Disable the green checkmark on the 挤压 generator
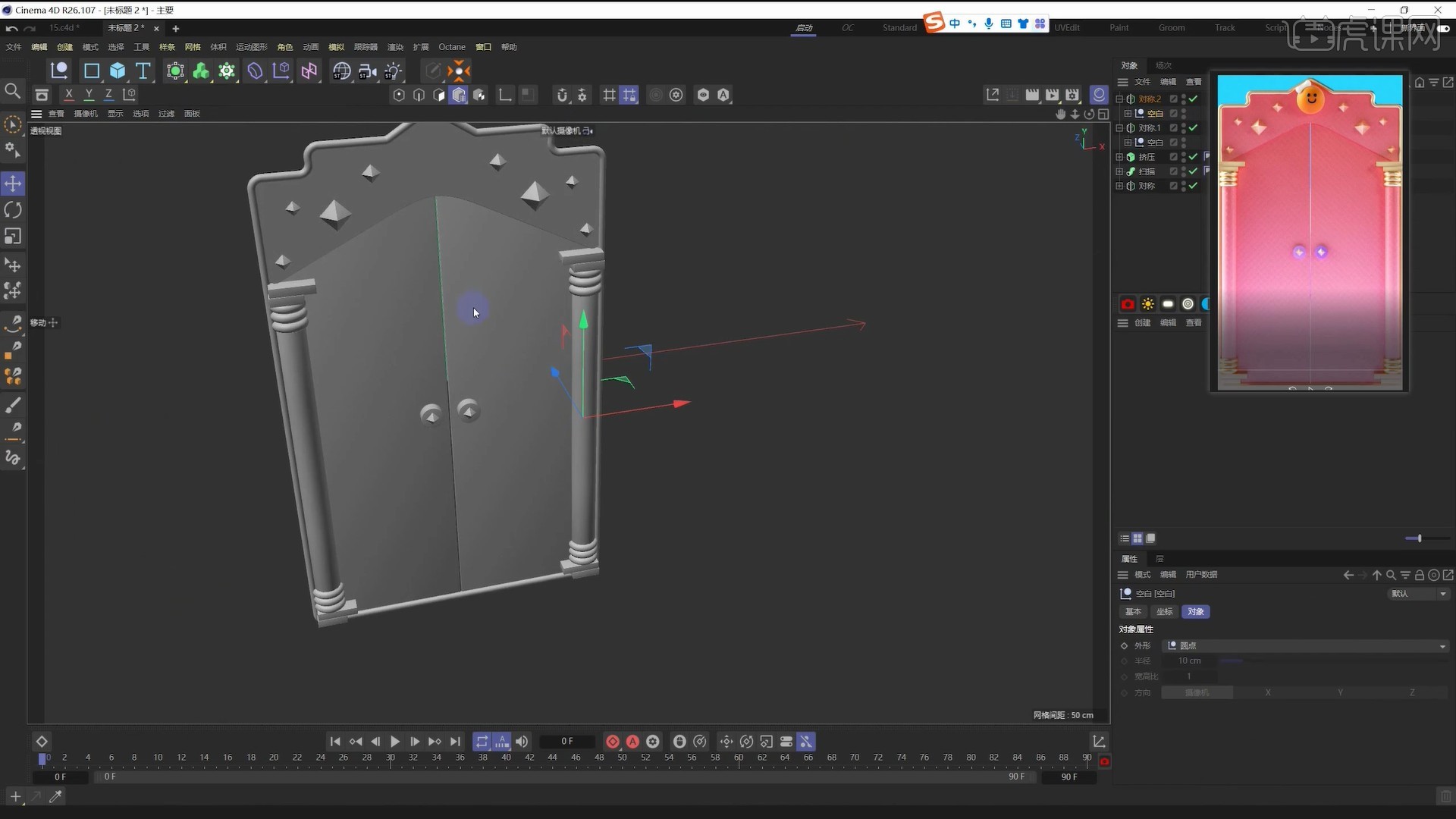The height and width of the screenshot is (819, 1456). [x=1192, y=156]
